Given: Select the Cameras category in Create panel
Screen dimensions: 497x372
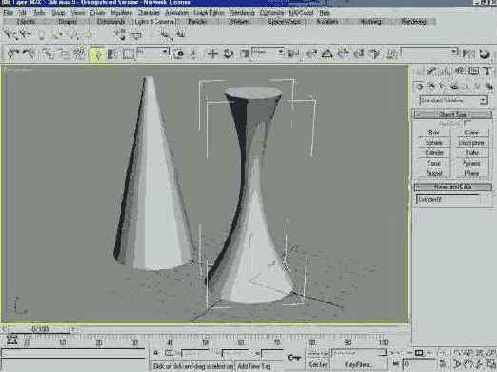Looking at the screenshot, I should click(454, 86).
